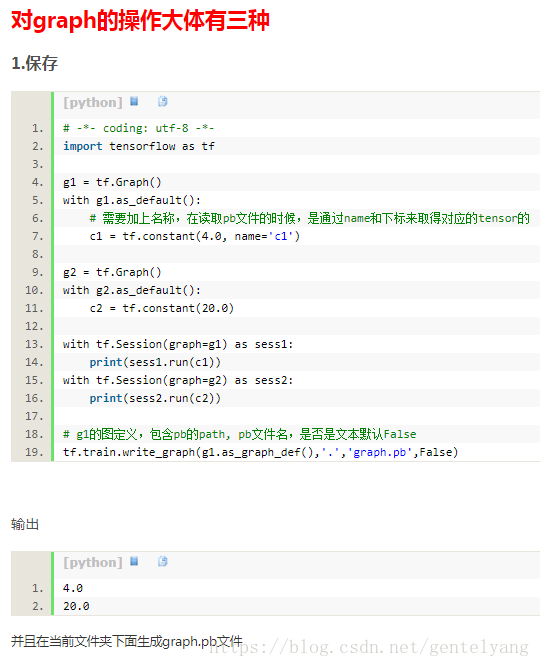Click the view plain icon in output code block

click(x=134, y=562)
